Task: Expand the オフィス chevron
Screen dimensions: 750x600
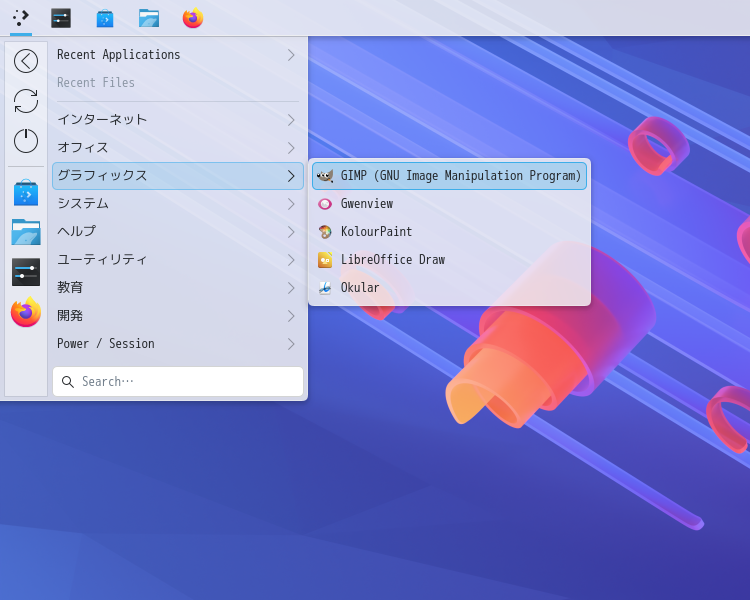Action: (x=291, y=148)
